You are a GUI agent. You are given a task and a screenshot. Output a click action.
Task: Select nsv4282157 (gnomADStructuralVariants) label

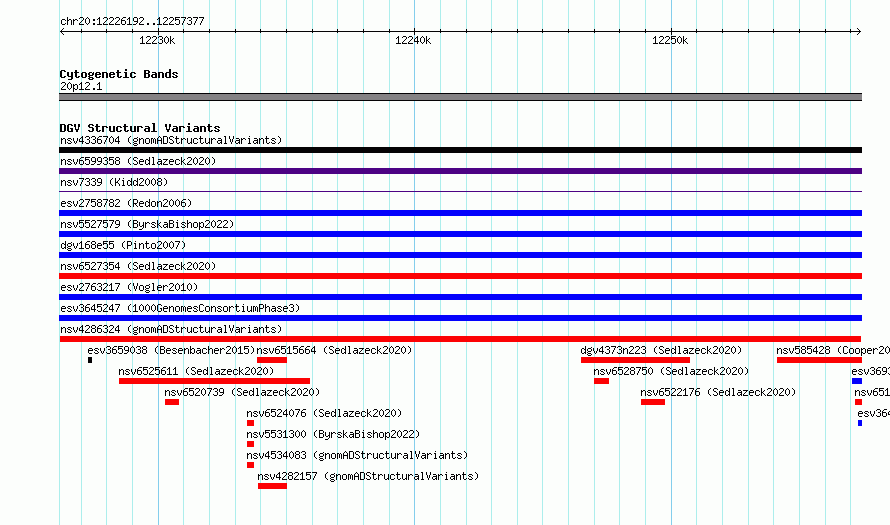pyautogui.click(x=368, y=476)
